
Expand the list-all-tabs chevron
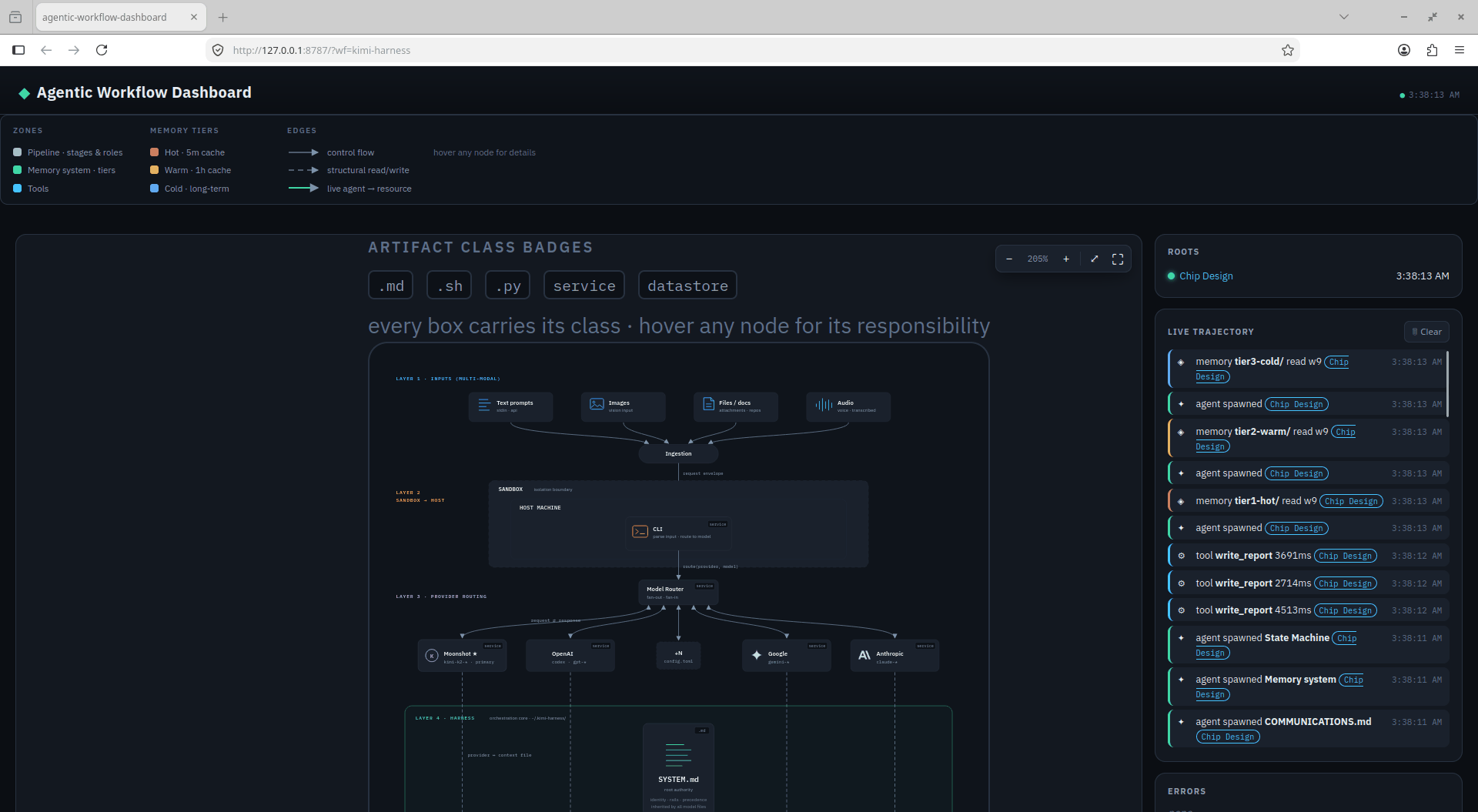(x=1344, y=17)
